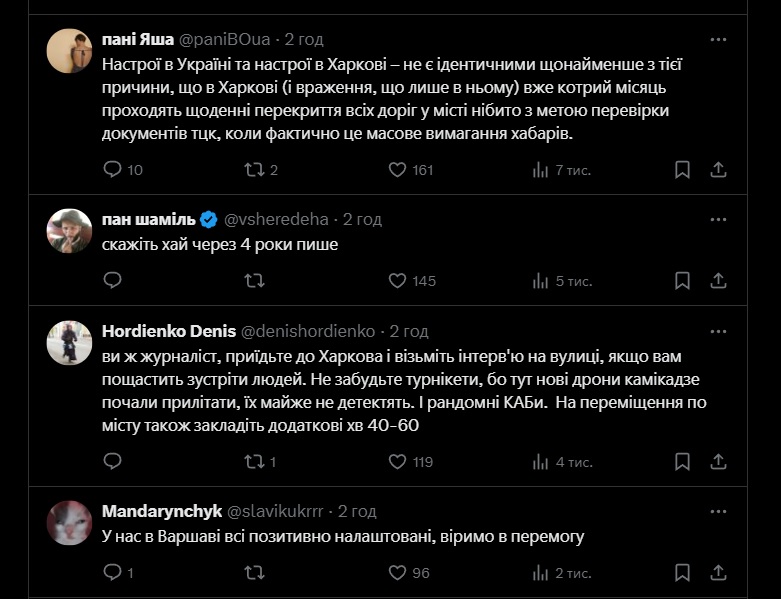Expand options for Hordienko Denis's tweet
781x599 pixels.
pos(718,331)
